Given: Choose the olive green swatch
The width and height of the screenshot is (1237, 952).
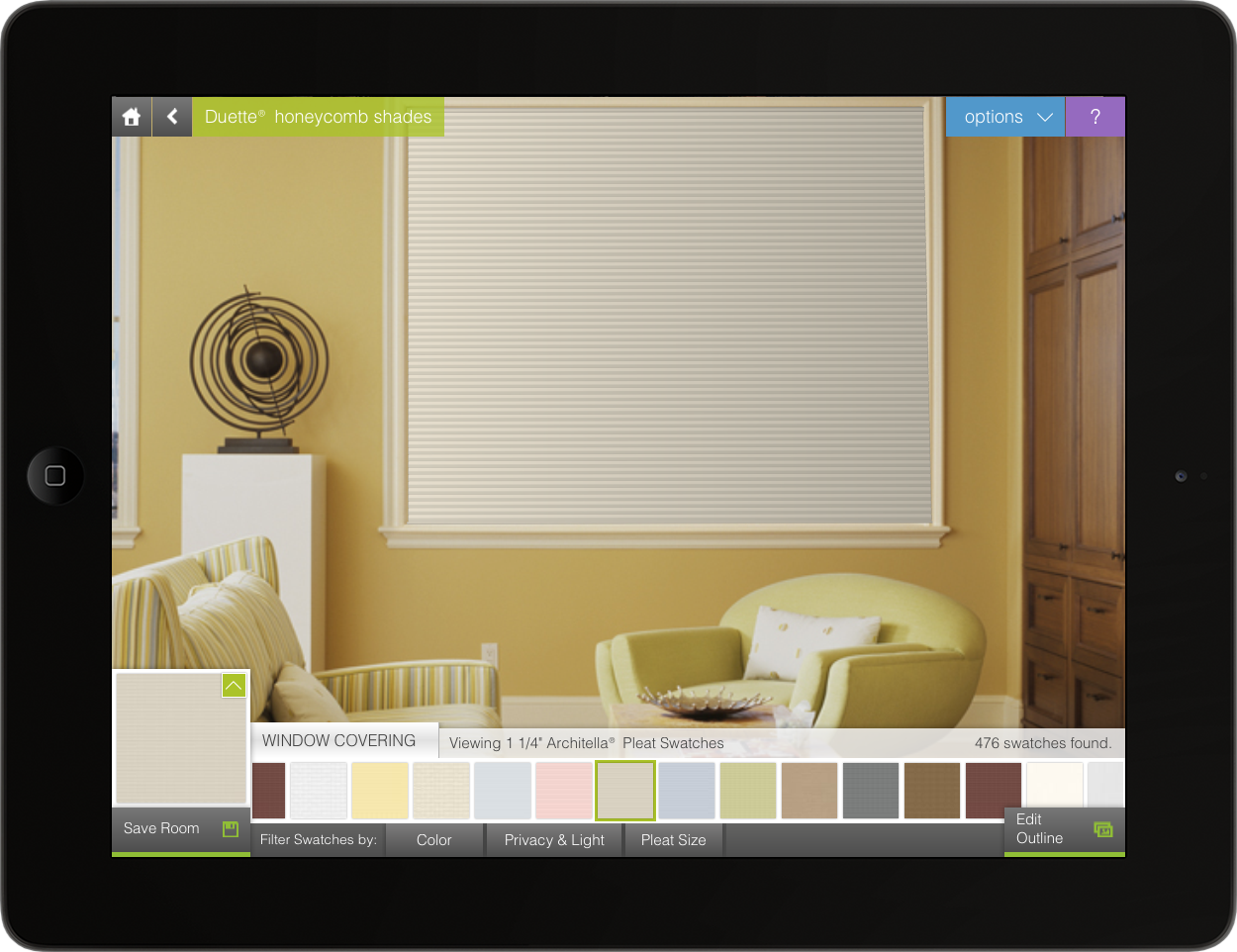Looking at the screenshot, I should pyautogui.click(x=748, y=791).
